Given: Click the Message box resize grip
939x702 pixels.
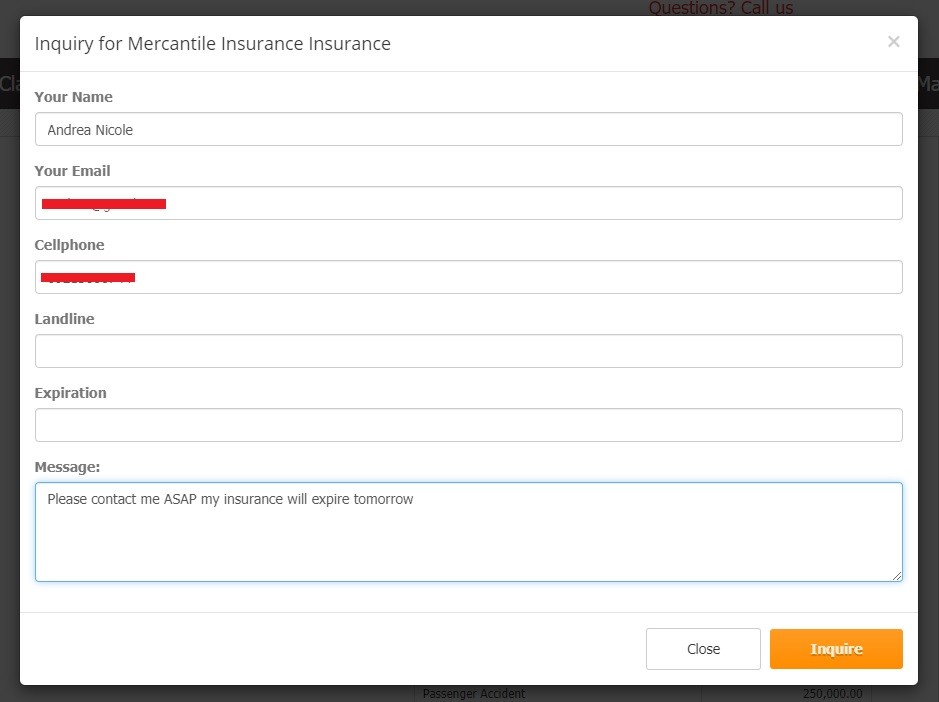Looking at the screenshot, I should (x=896, y=576).
